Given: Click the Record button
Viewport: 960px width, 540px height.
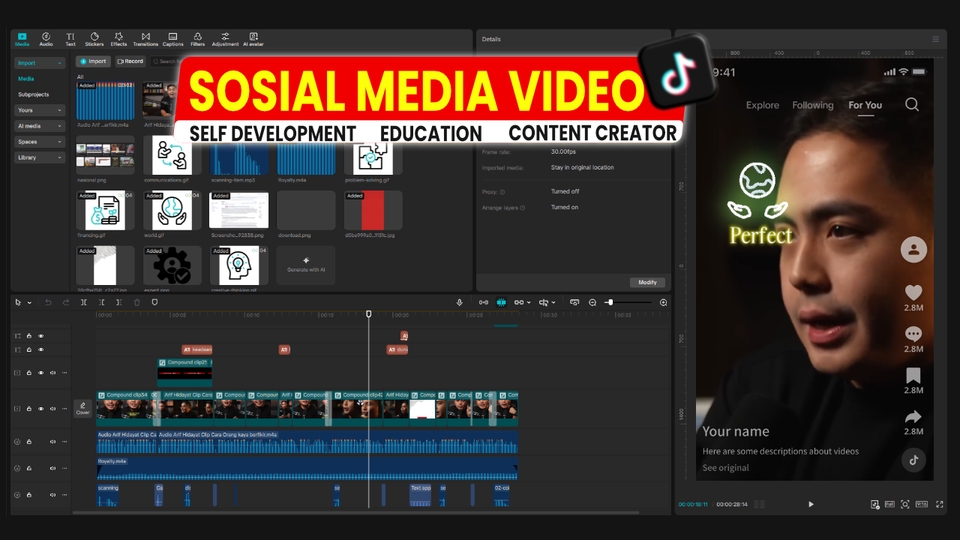Looking at the screenshot, I should (130, 61).
